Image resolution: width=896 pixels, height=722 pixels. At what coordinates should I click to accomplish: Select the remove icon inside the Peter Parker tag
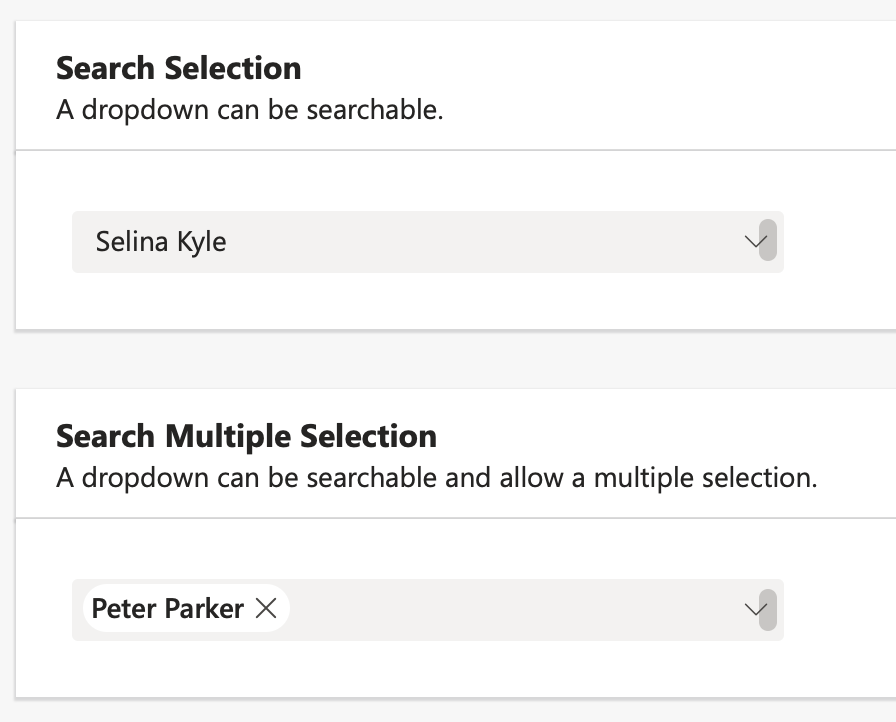(266, 608)
